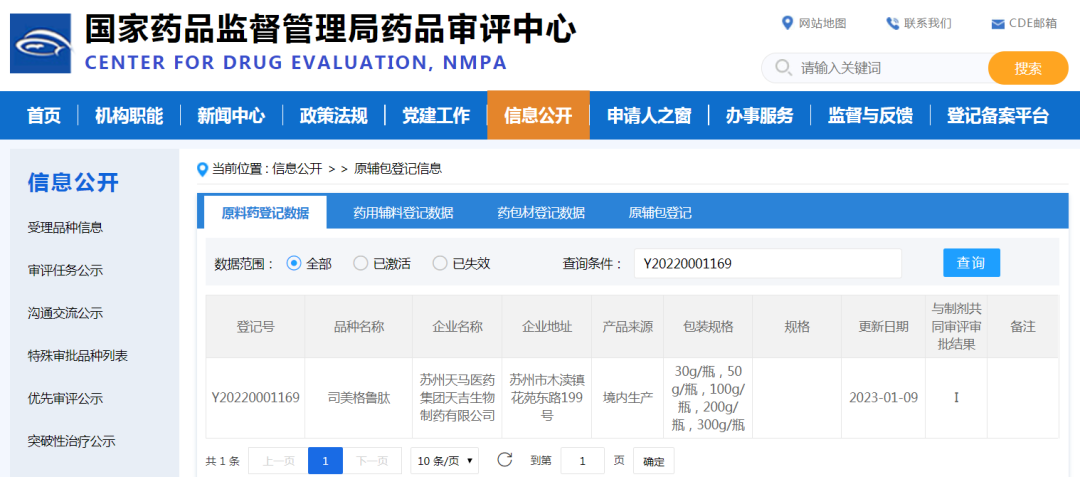Click the orange 搜索 button
This screenshot has width=1080, height=477.
1027,68
